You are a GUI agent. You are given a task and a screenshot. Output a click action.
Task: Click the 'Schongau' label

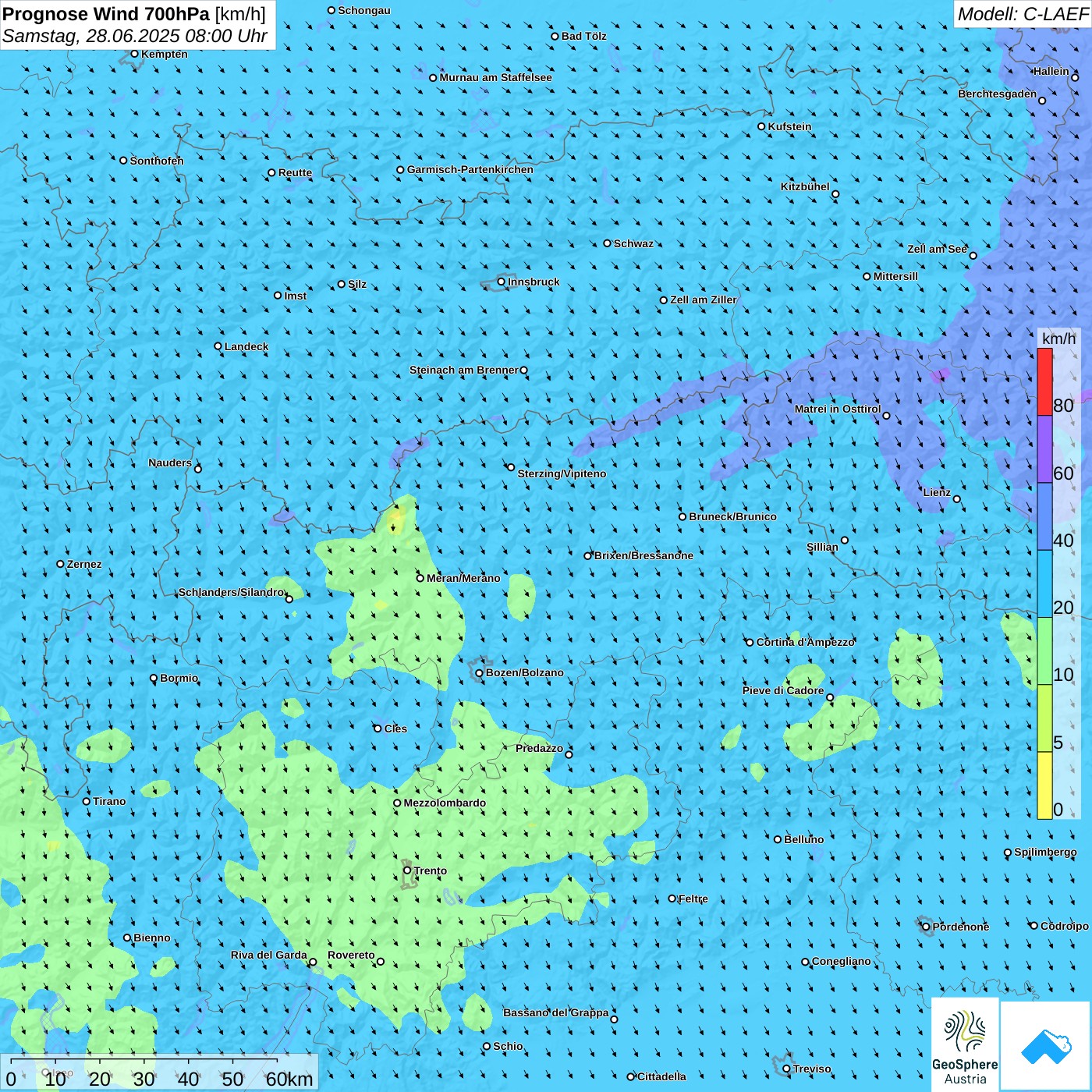[x=364, y=10]
